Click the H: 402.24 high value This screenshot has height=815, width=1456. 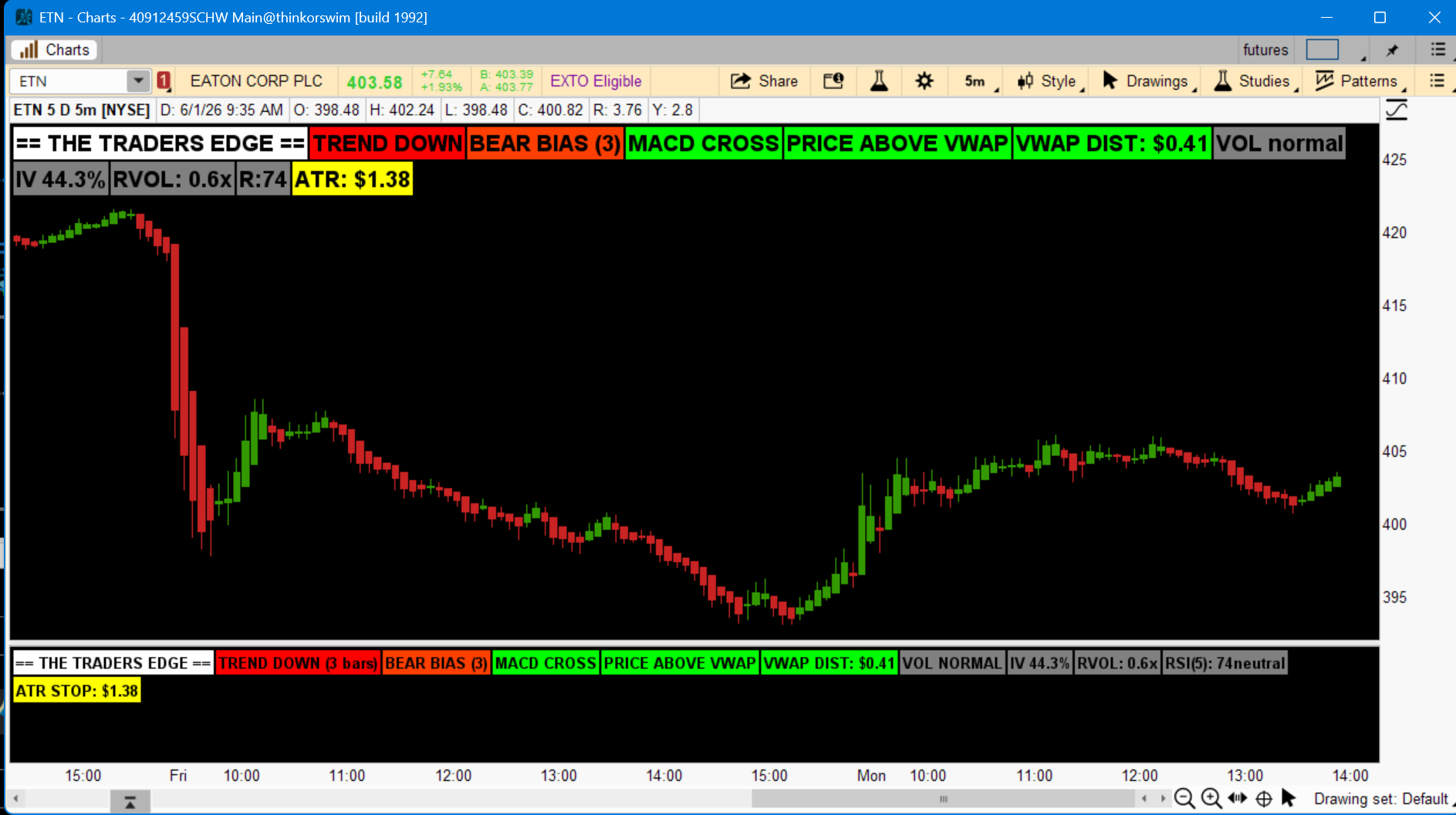pos(402,110)
